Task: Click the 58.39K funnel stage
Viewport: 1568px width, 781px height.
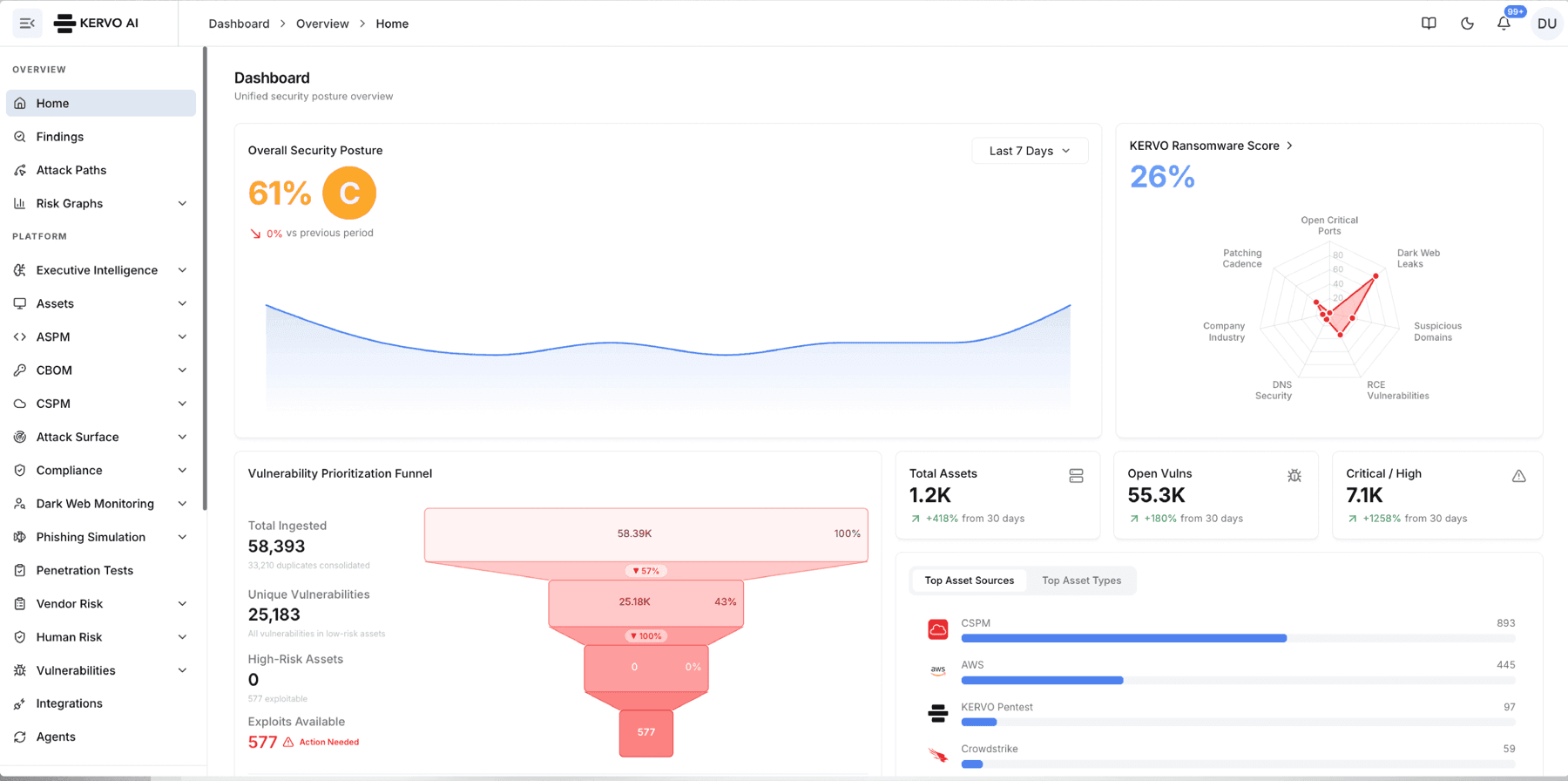Action: [x=646, y=534]
